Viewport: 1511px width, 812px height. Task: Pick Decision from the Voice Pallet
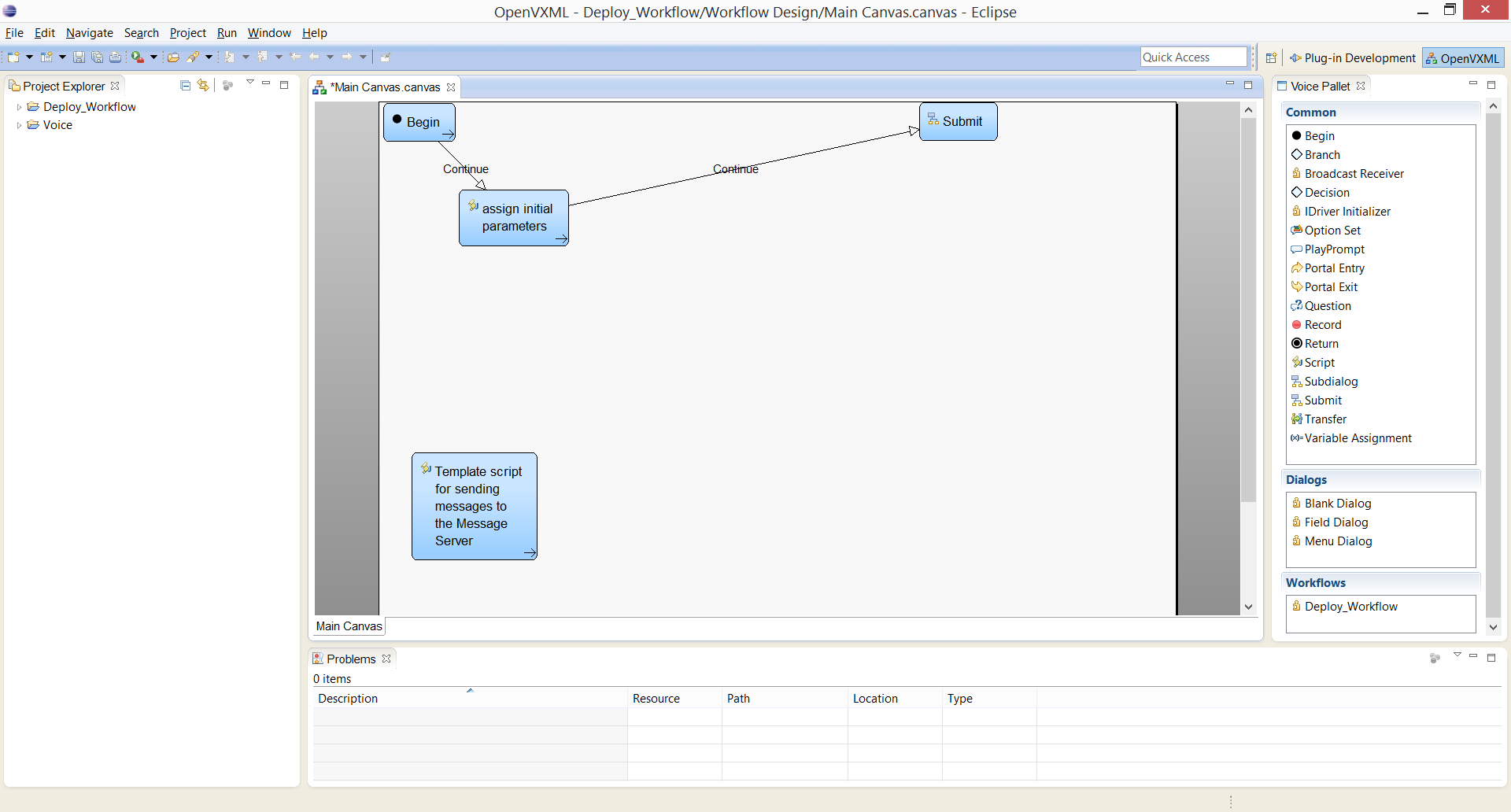tap(1321, 193)
